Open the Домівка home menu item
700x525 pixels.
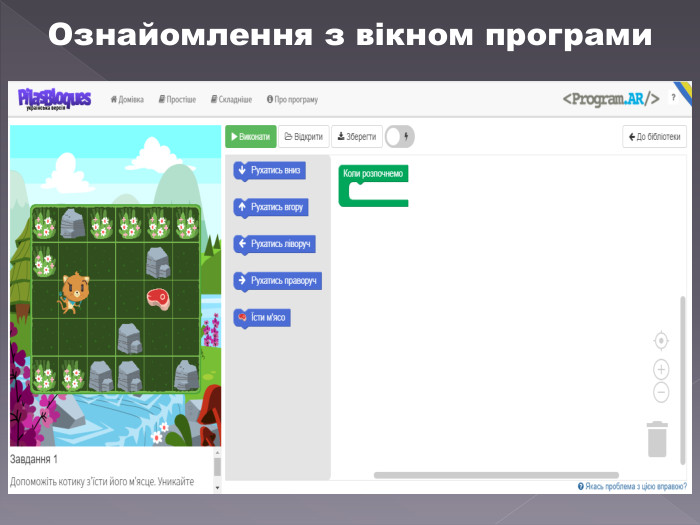[127, 100]
